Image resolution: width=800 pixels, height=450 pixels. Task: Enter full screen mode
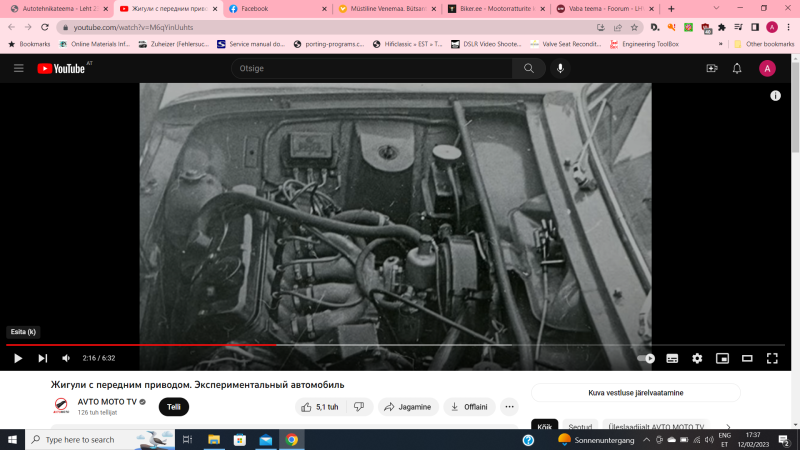(772, 358)
